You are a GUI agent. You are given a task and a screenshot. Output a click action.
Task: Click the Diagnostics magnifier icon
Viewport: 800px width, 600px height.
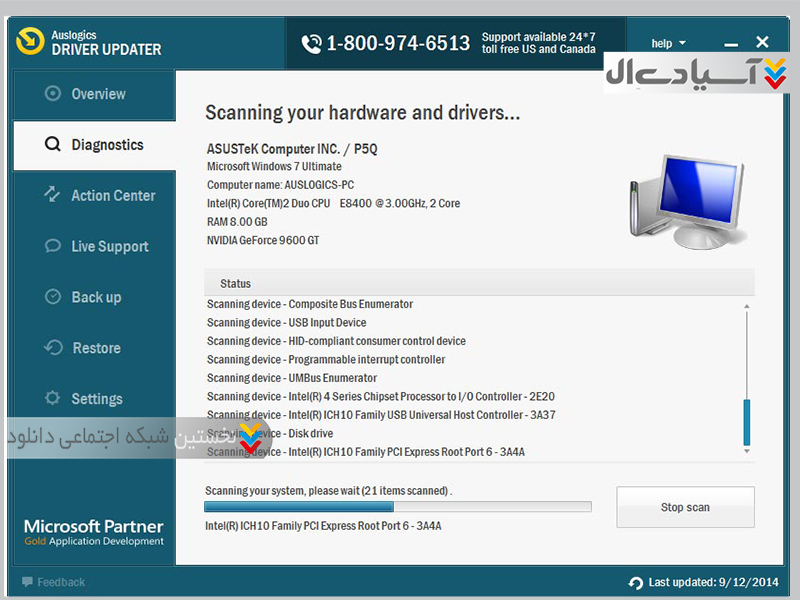(x=53, y=145)
